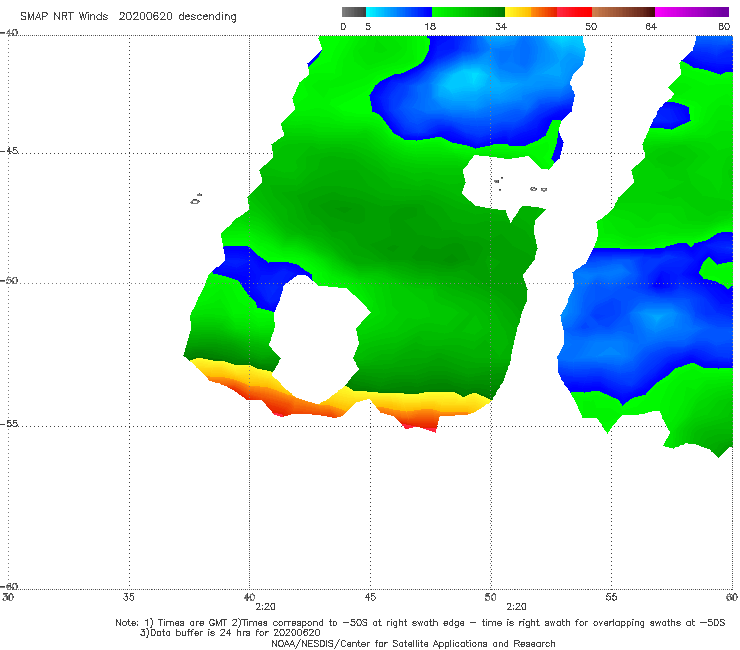Select the latitude axis label '-60'
740x650 pixels.
click(x=9, y=586)
